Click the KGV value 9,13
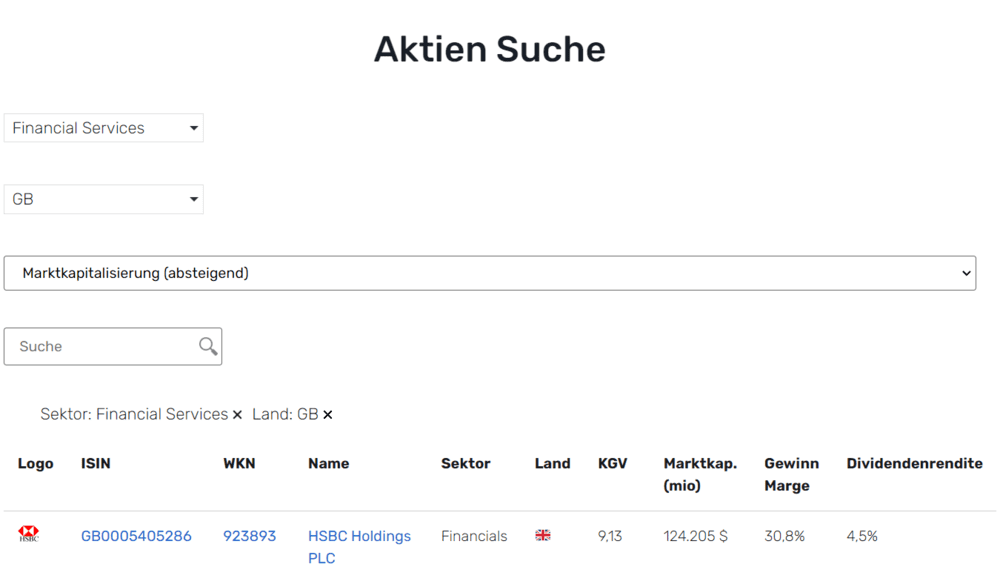The height and width of the screenshot is (564, 1000). [x=610, y=536]
